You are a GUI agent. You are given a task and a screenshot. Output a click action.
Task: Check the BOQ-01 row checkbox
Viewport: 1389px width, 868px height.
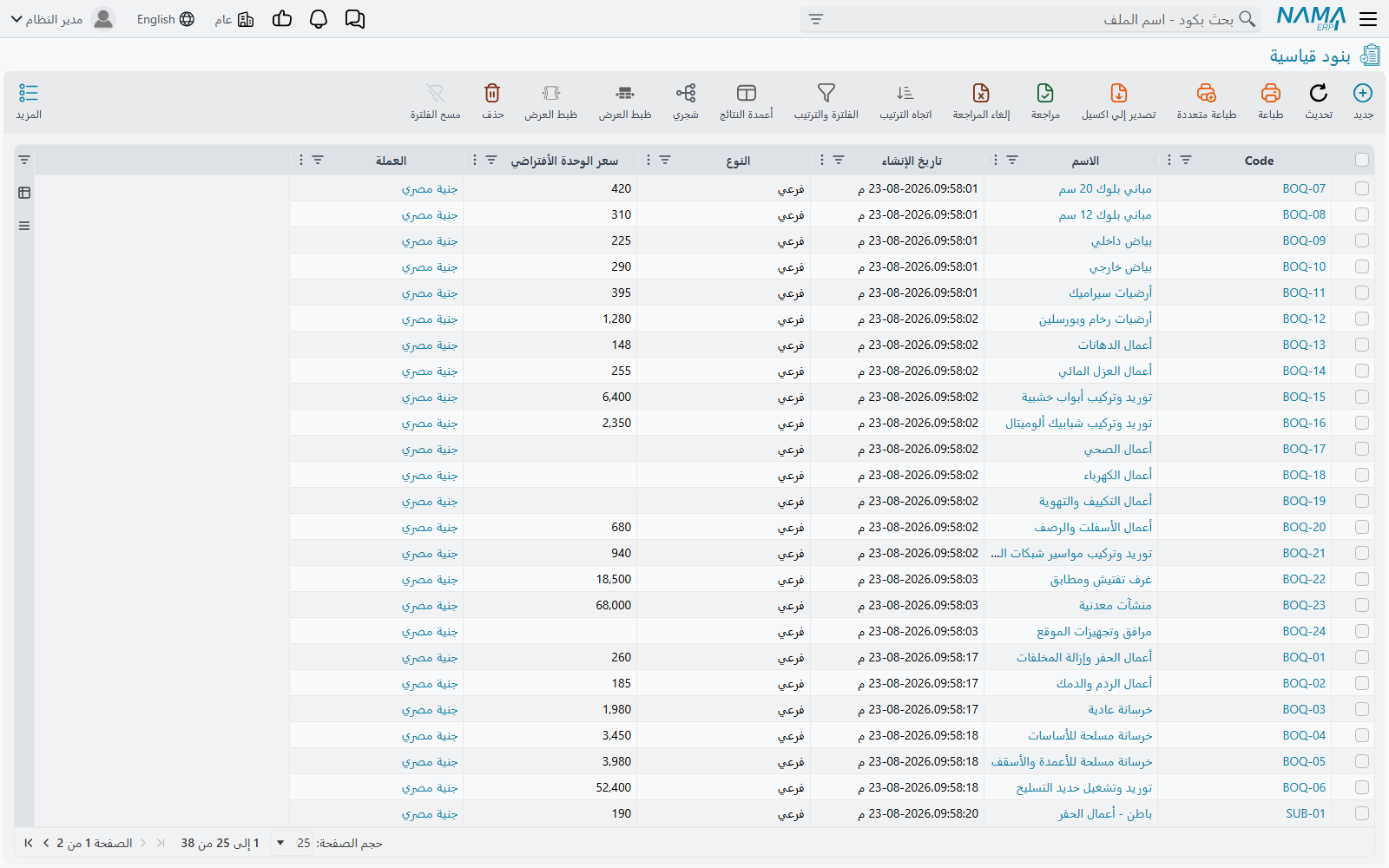coord(1362,657)
